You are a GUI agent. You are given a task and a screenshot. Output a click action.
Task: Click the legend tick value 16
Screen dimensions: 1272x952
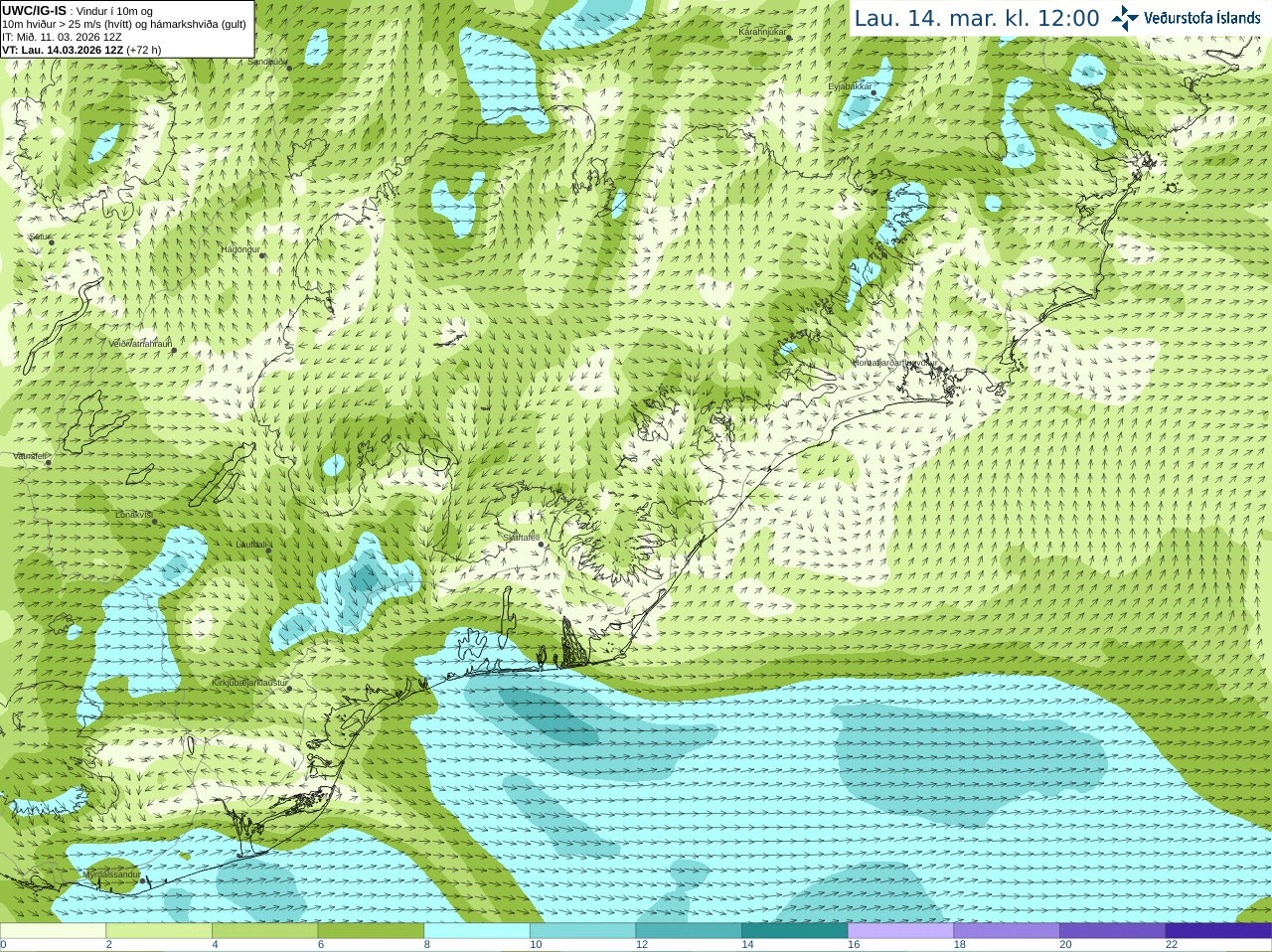[x=854, y=945]
